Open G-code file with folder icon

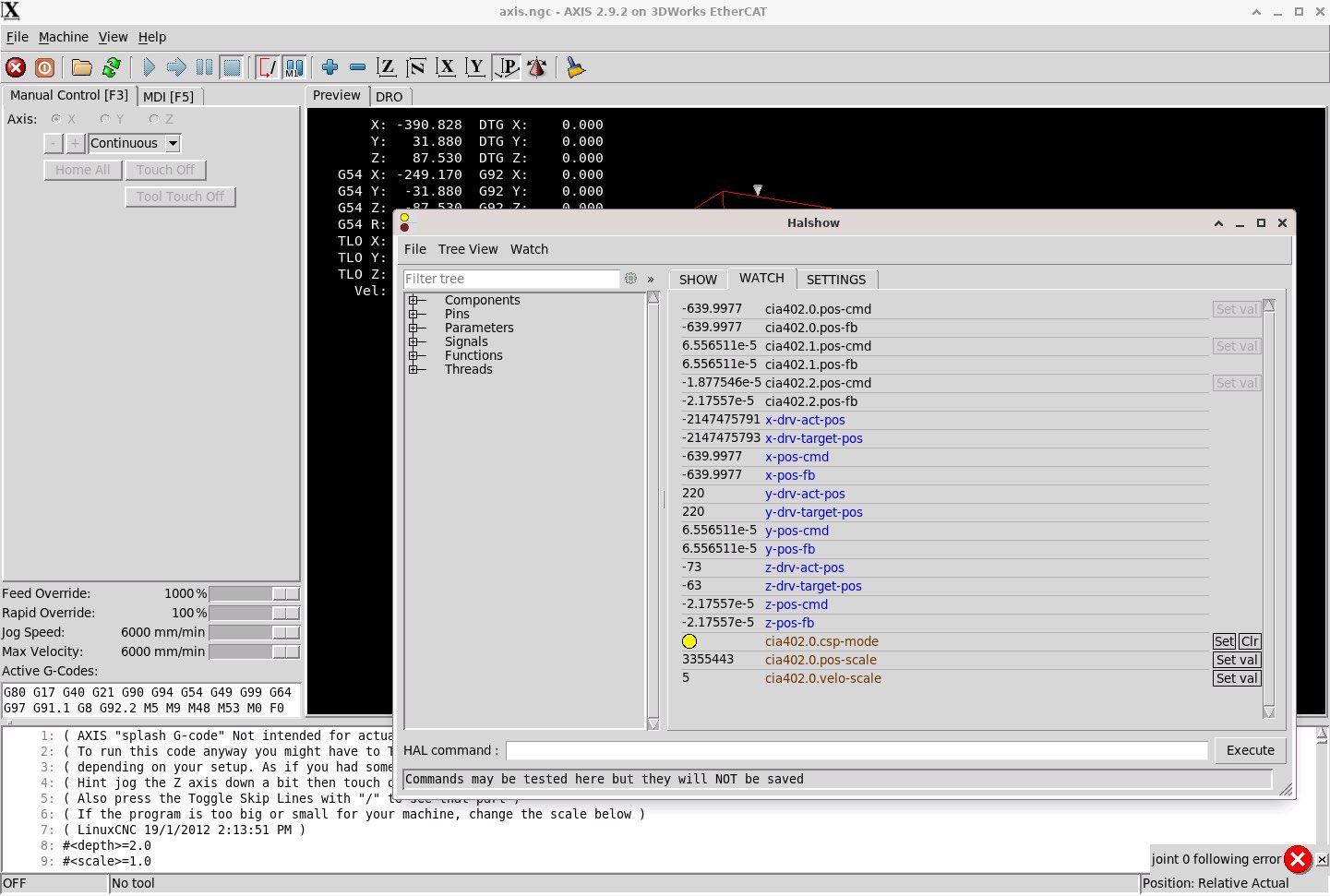[x=82, y=67]
